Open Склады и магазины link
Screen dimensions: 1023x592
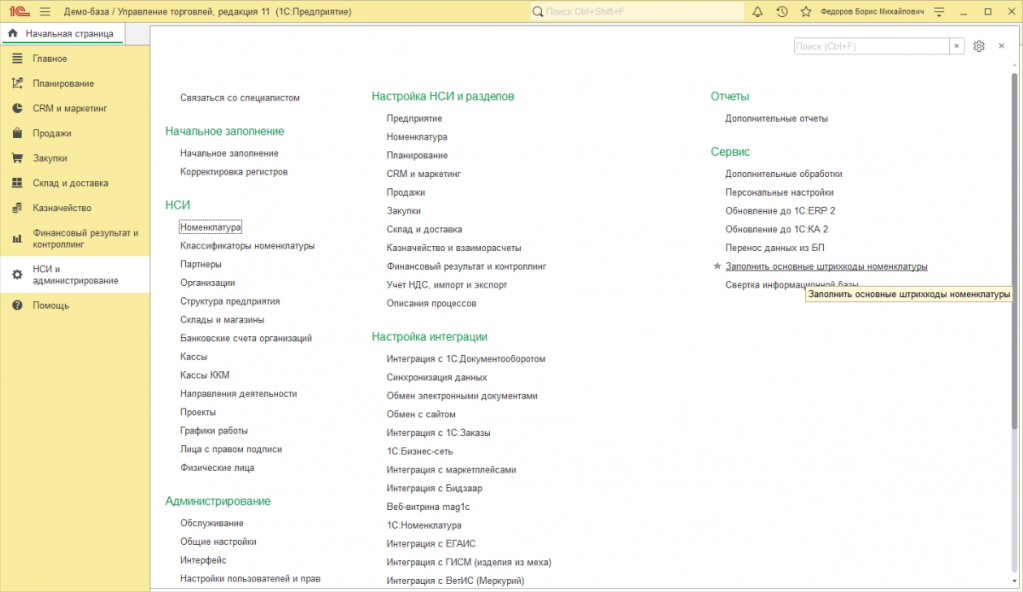(x=222, y=320)
